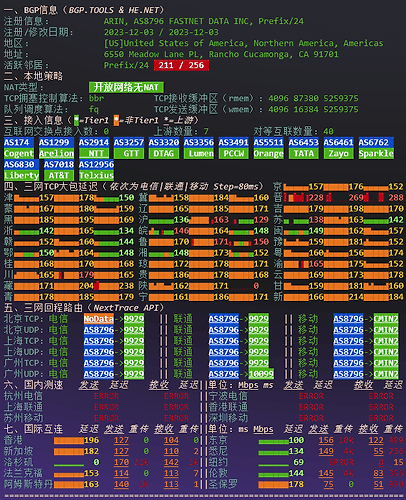
Task: Select the 法兰克福 send speed 114
Action: [121, 473]
